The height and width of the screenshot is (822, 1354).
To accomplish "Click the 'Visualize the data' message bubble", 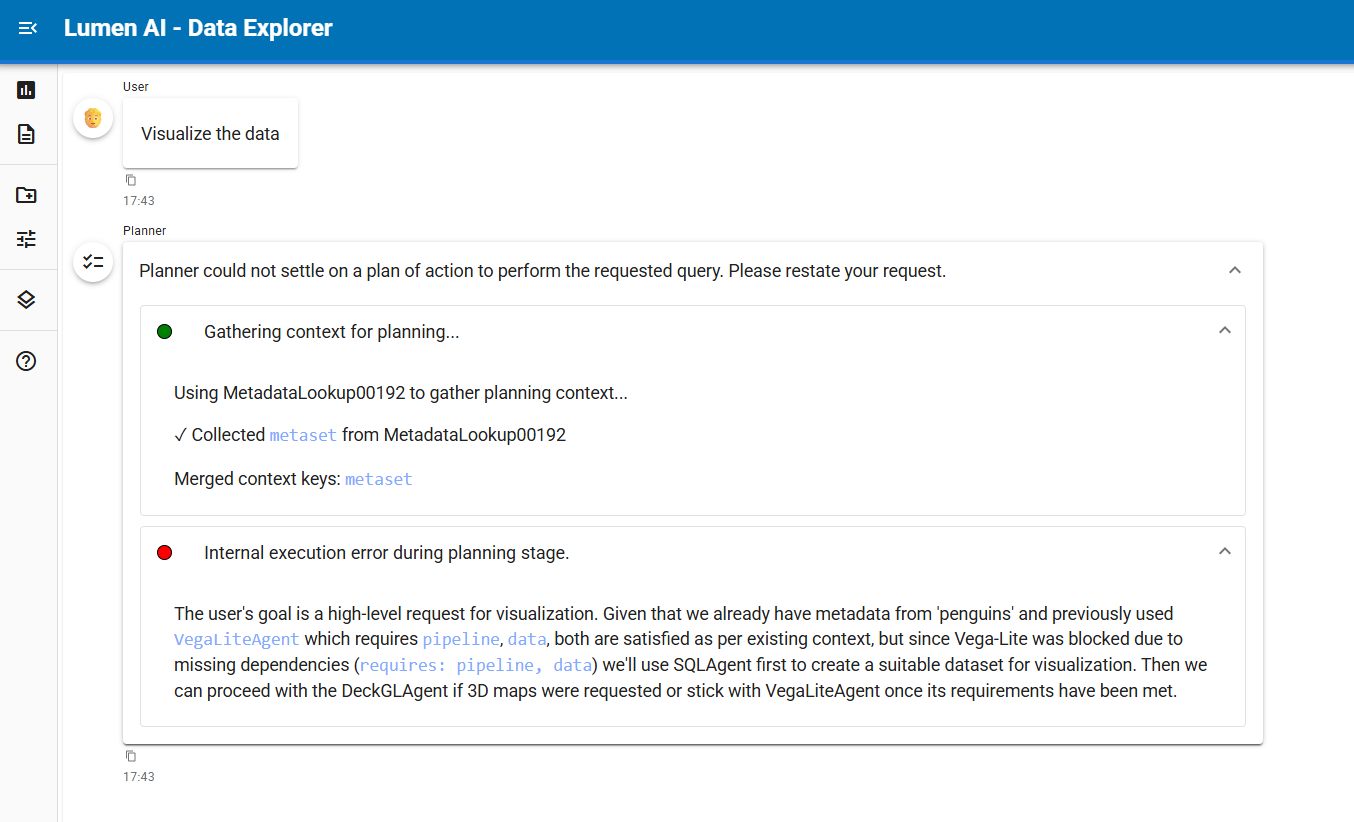I will (x=210, y=134).
